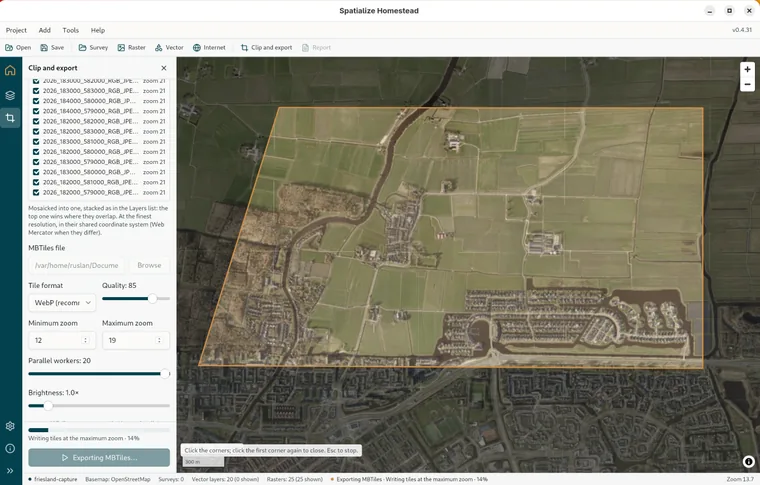Click the MBTiles file path field
Viewport: 760px width, 485px height.
pos(77,265)
